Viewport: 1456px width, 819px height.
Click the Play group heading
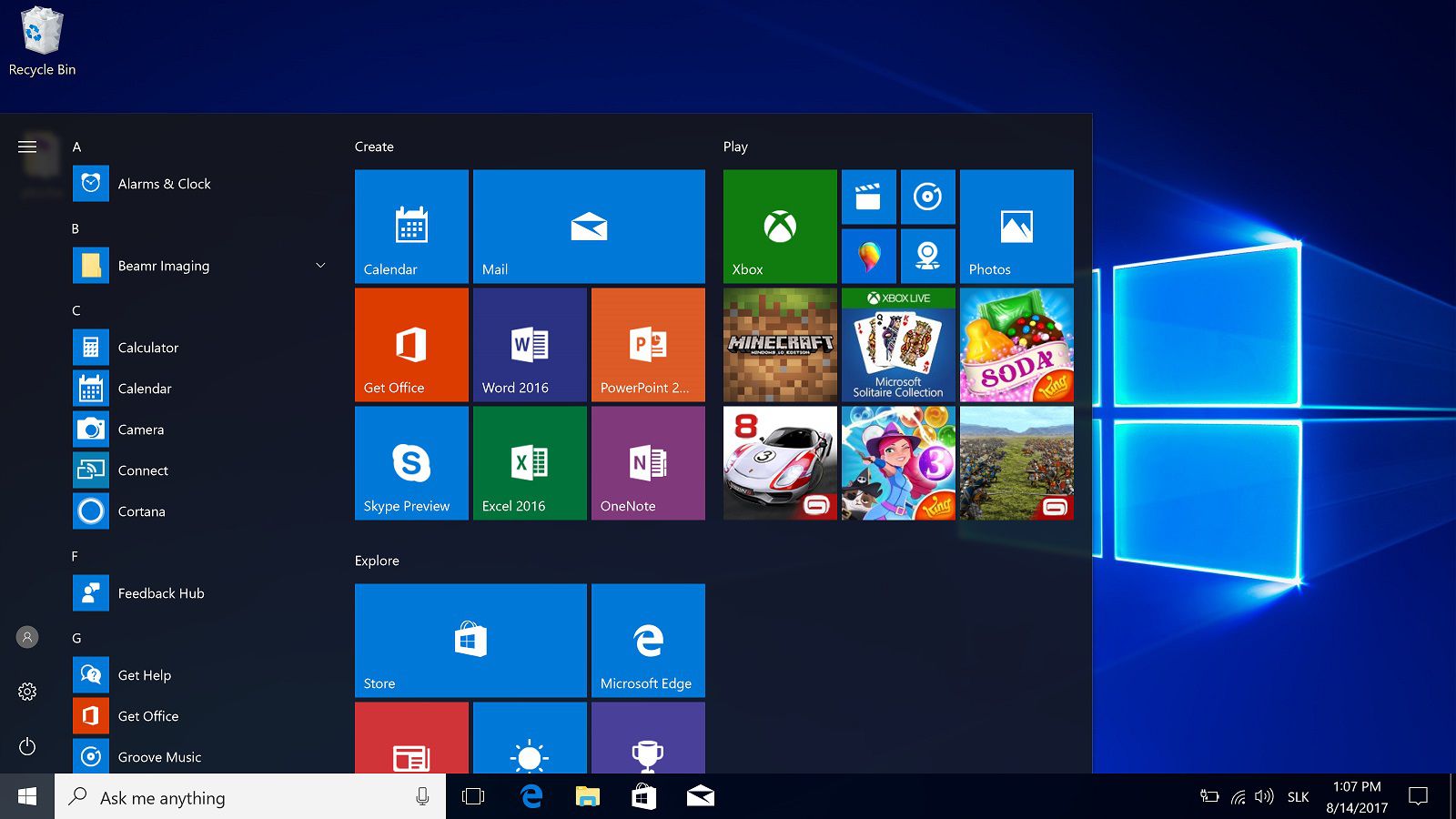[735, 147]
